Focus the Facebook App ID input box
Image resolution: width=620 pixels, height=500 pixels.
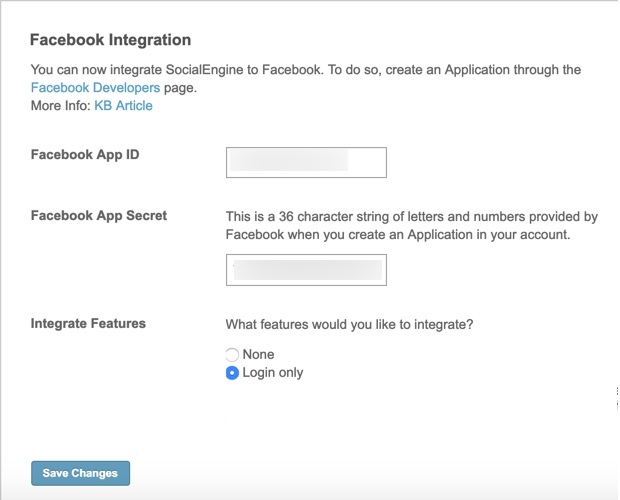[306, 162]
